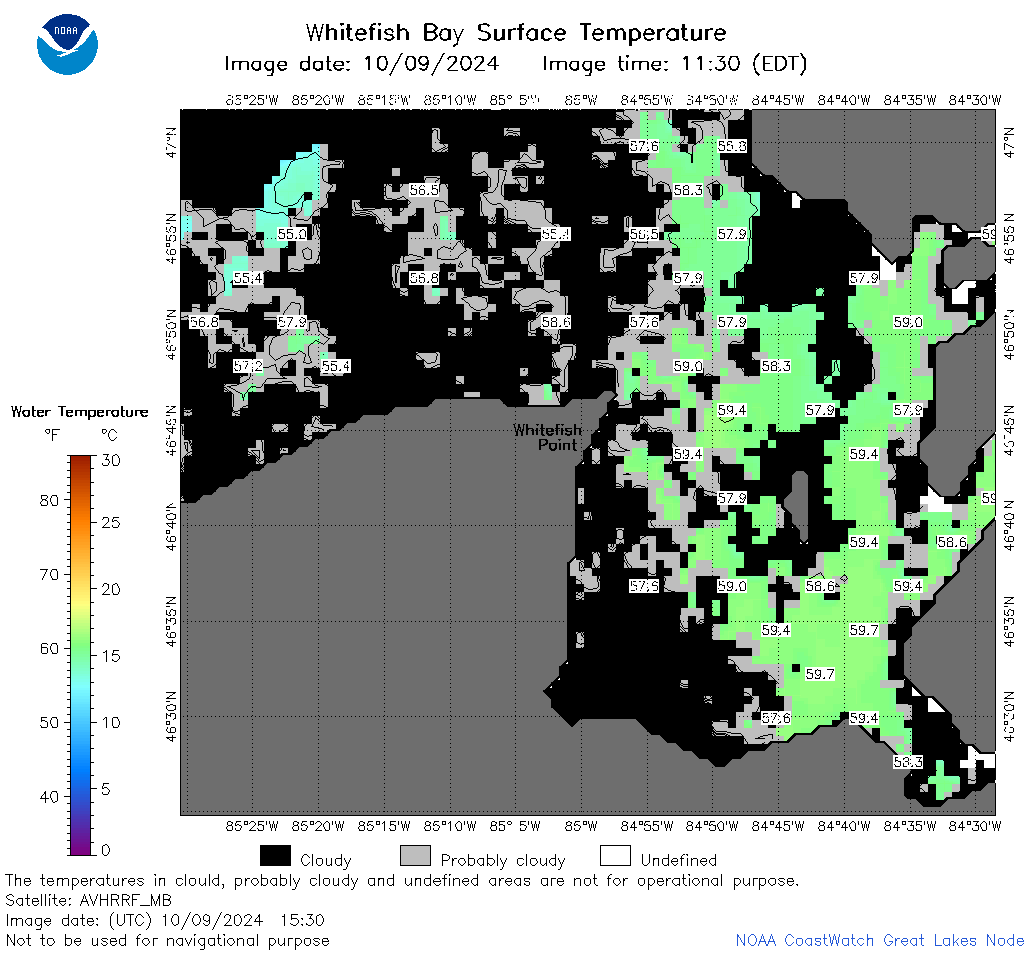Click the 70 mark on Fahrenheit scale
The width and height of the screenshot is (1035, 956).
[50, 574]
